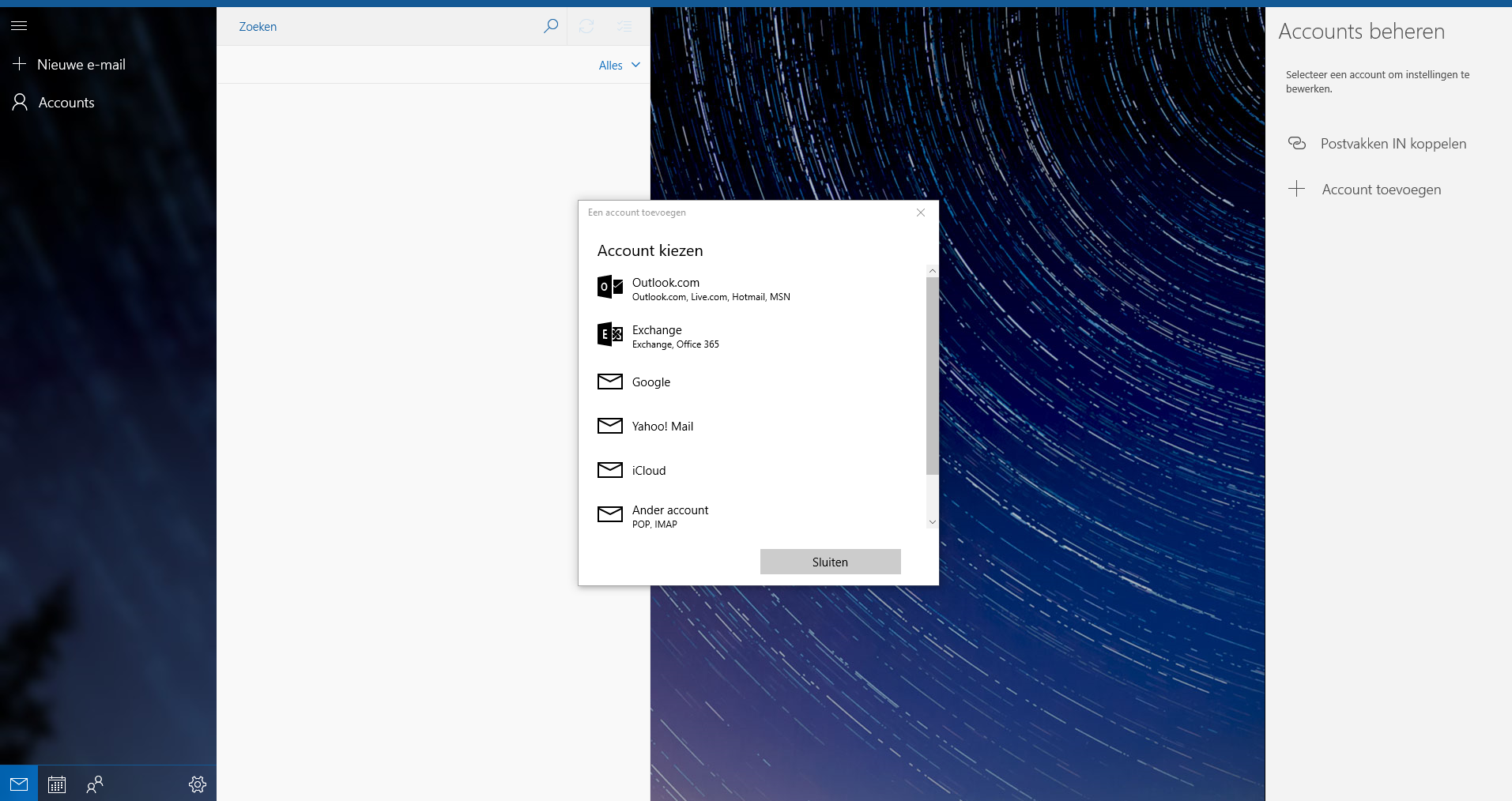Click the dialog scrollbar down arrow

coord(933,522)
